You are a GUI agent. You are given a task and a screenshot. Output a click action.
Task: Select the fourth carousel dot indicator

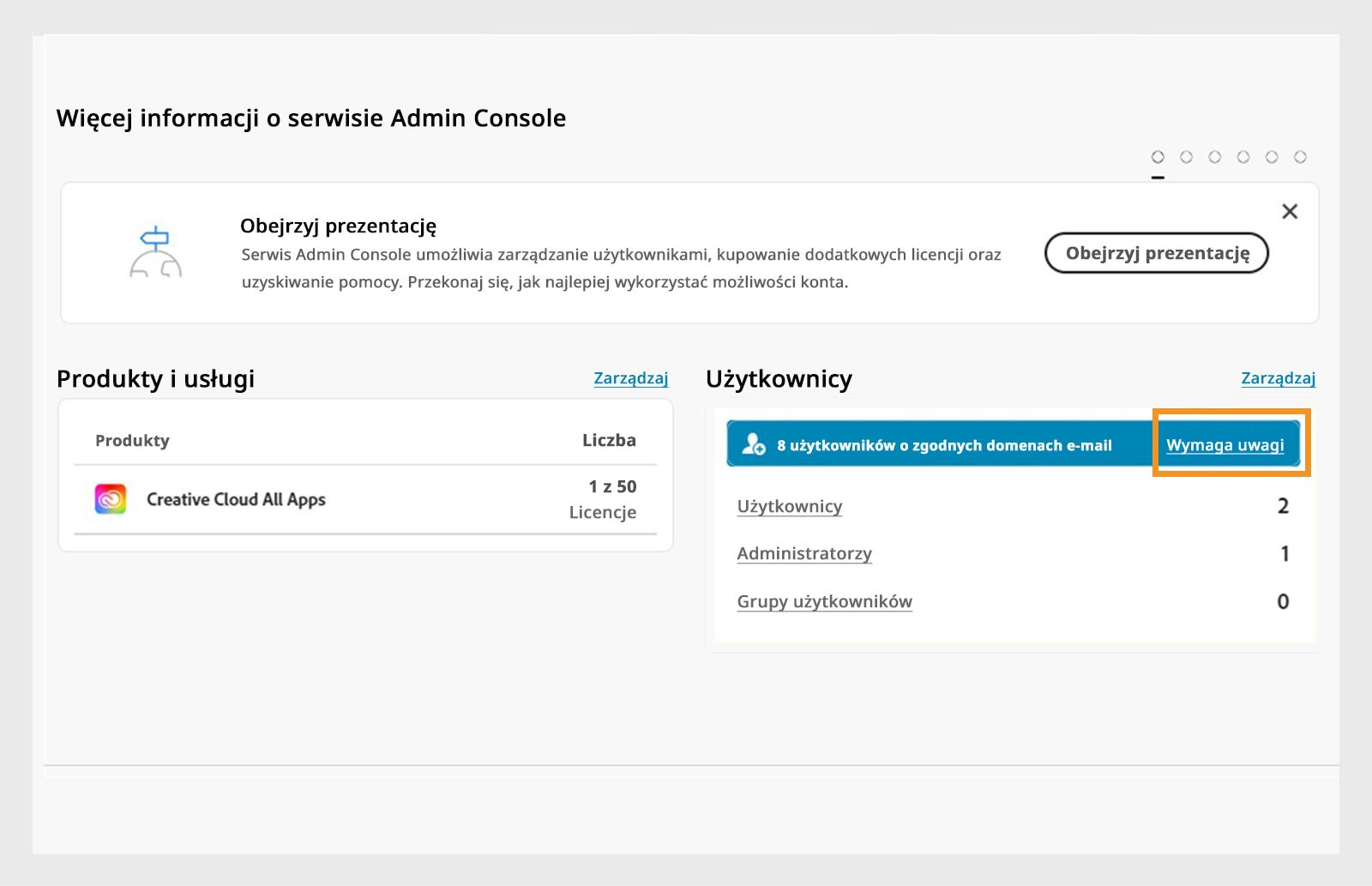1243,157
